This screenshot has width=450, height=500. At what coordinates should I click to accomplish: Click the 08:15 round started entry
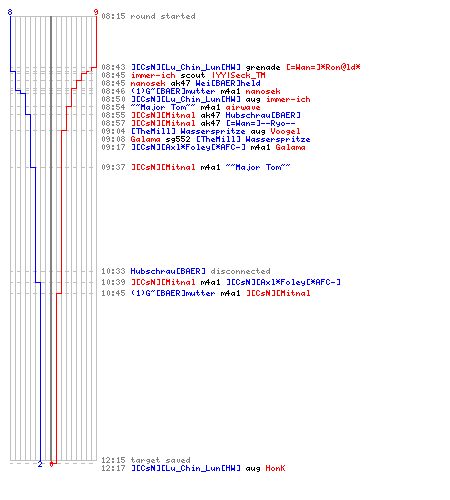(148, 16)
